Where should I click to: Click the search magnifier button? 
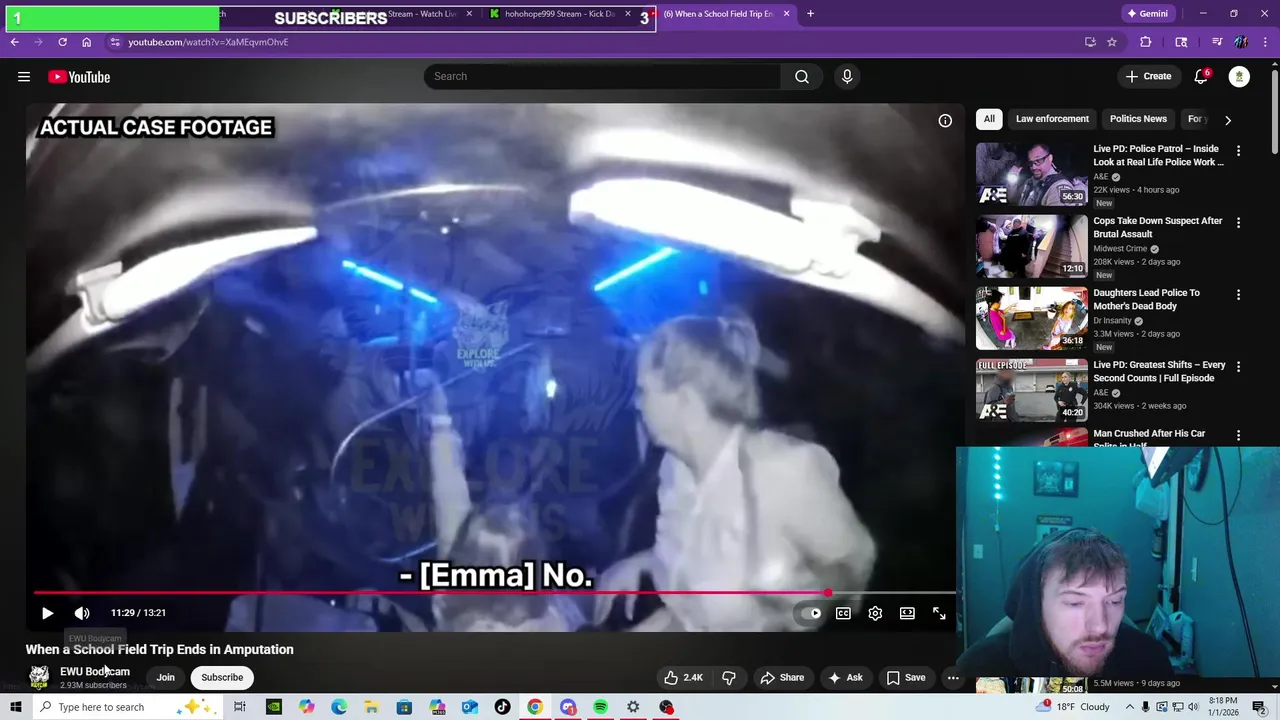pyautogui.click(x=802, y=77)
